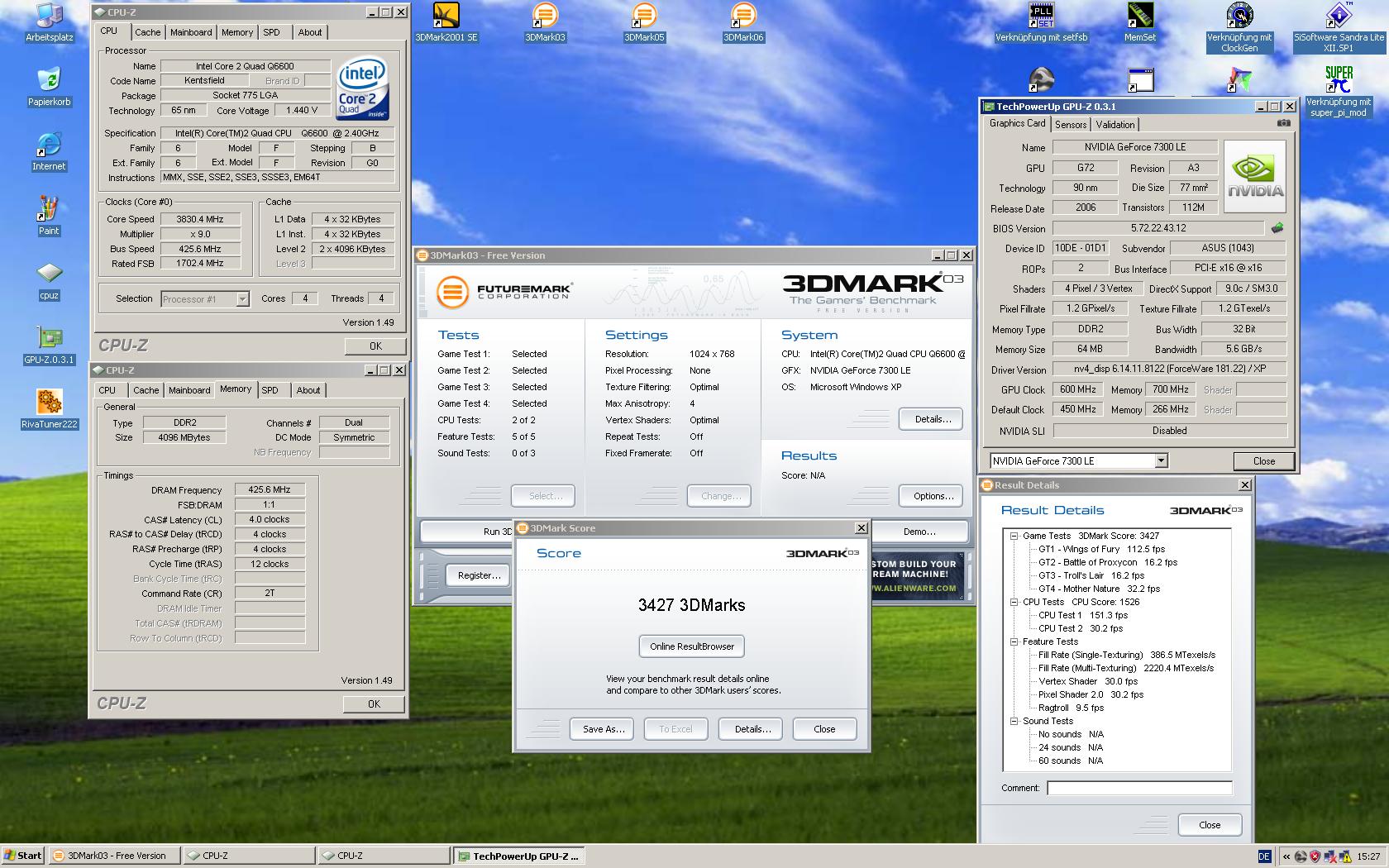
Task: Click the DE language indicator in tray
Action: [x=1263, y=856]
